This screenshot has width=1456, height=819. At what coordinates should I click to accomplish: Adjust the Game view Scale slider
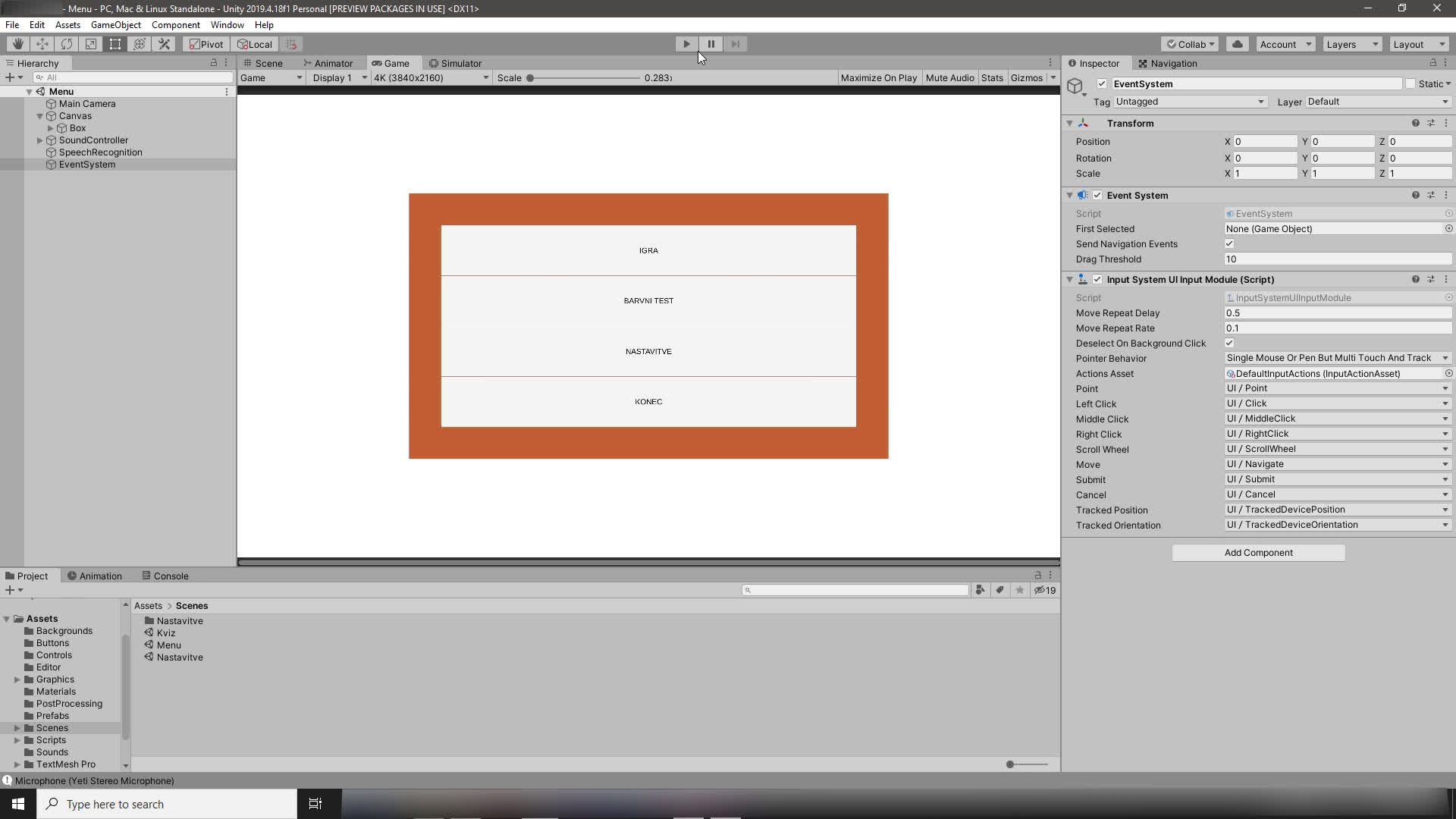(531, 78)
